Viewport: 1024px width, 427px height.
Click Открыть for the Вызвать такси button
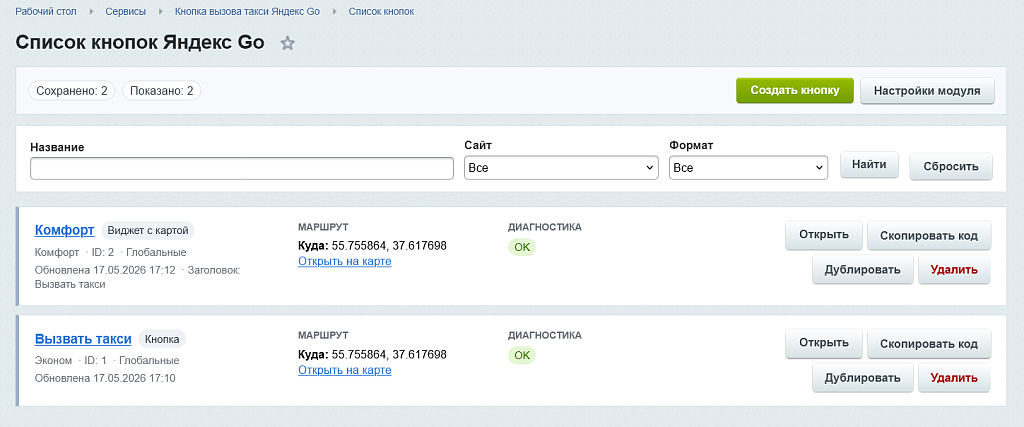tap(824, 343)
